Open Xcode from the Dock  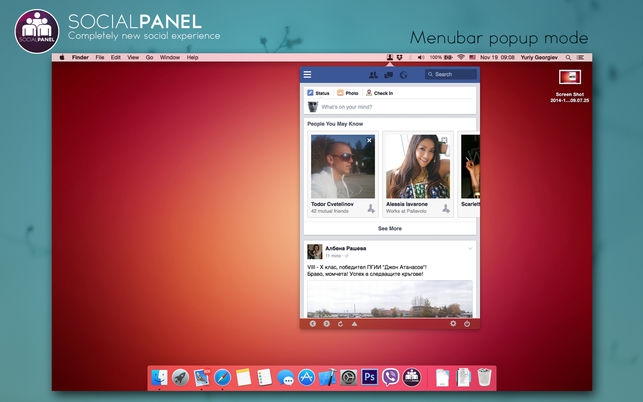point(327,377)
